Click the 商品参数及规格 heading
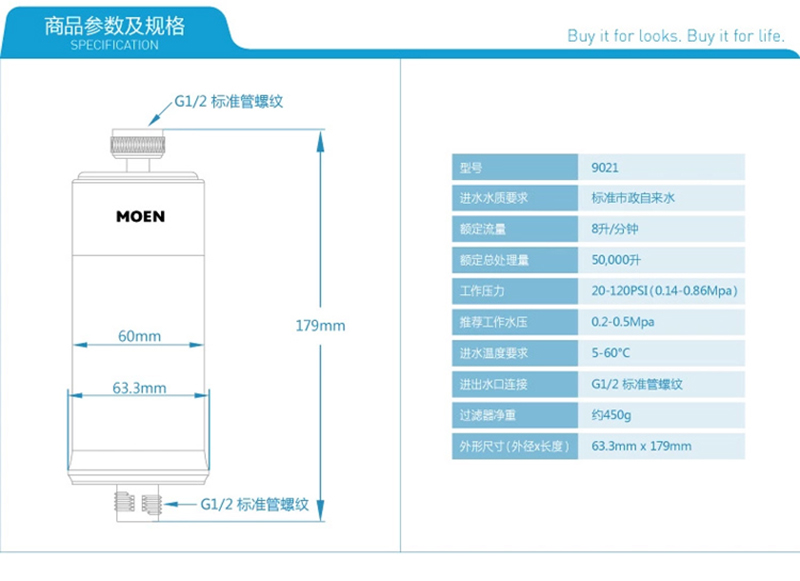Screen dimensions: 800x581 tap(114, 26)
